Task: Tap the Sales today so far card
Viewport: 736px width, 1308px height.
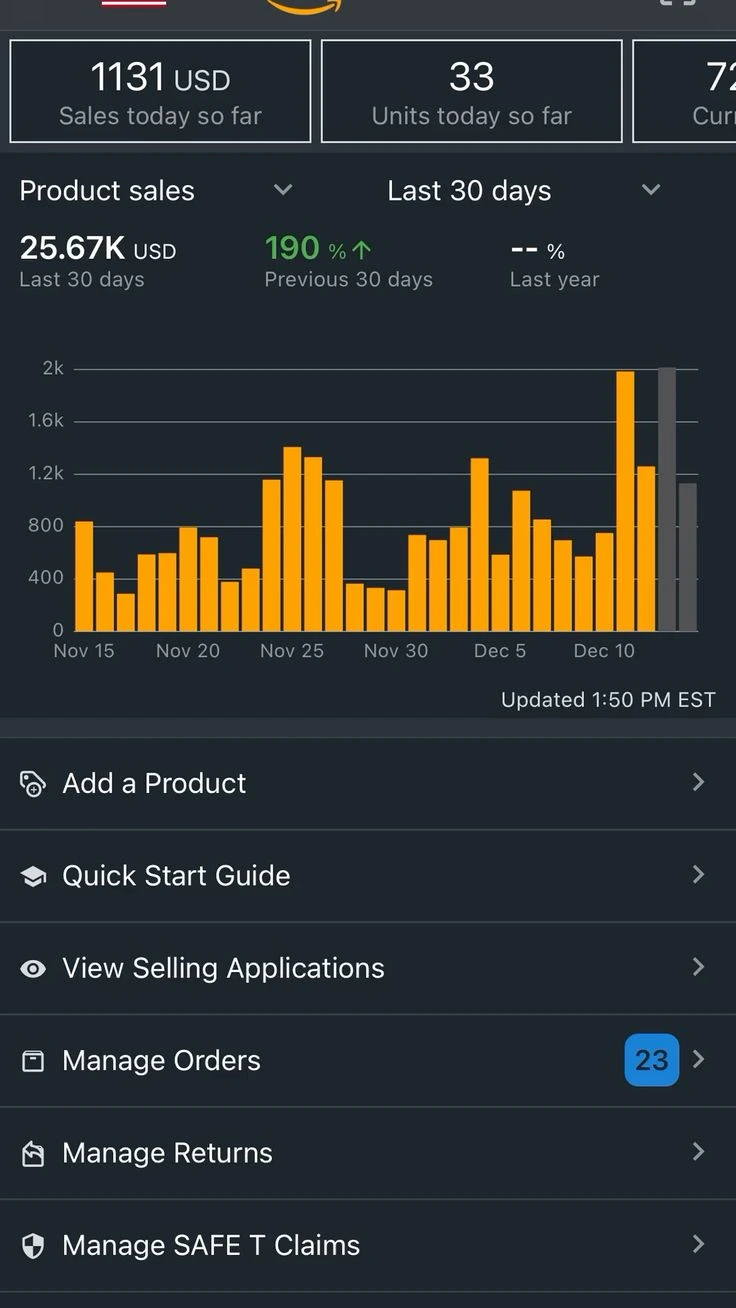Action: [x=160, y=92]
